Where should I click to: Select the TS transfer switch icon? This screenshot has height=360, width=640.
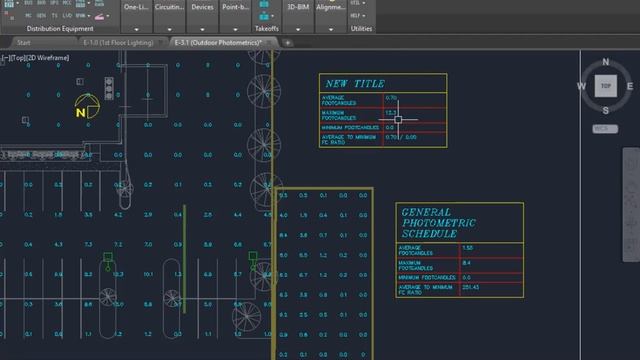tap(54, 16)
